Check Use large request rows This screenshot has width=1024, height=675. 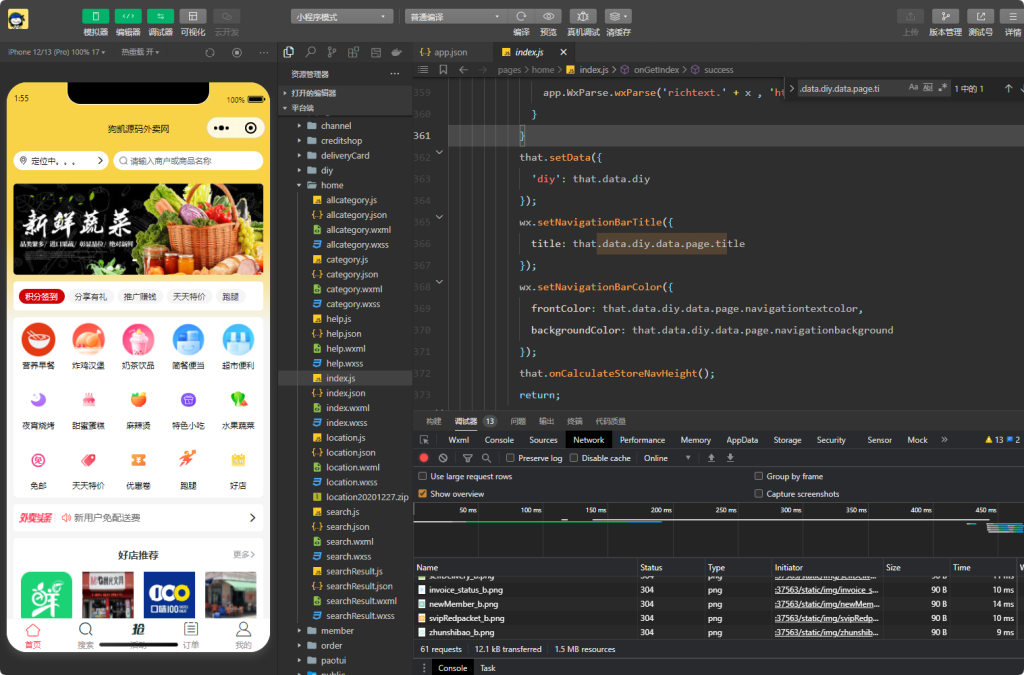click(x=423, y=477)
